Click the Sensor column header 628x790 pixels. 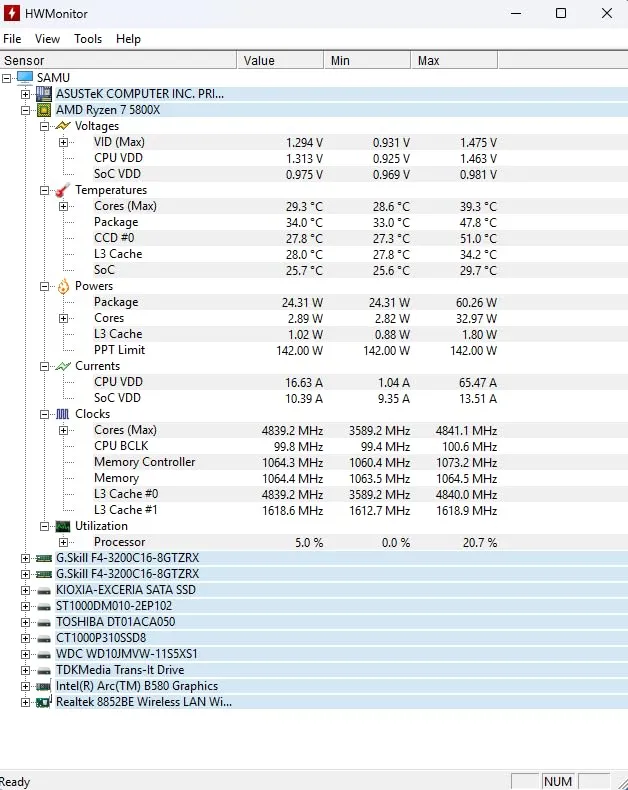(118, 60)
